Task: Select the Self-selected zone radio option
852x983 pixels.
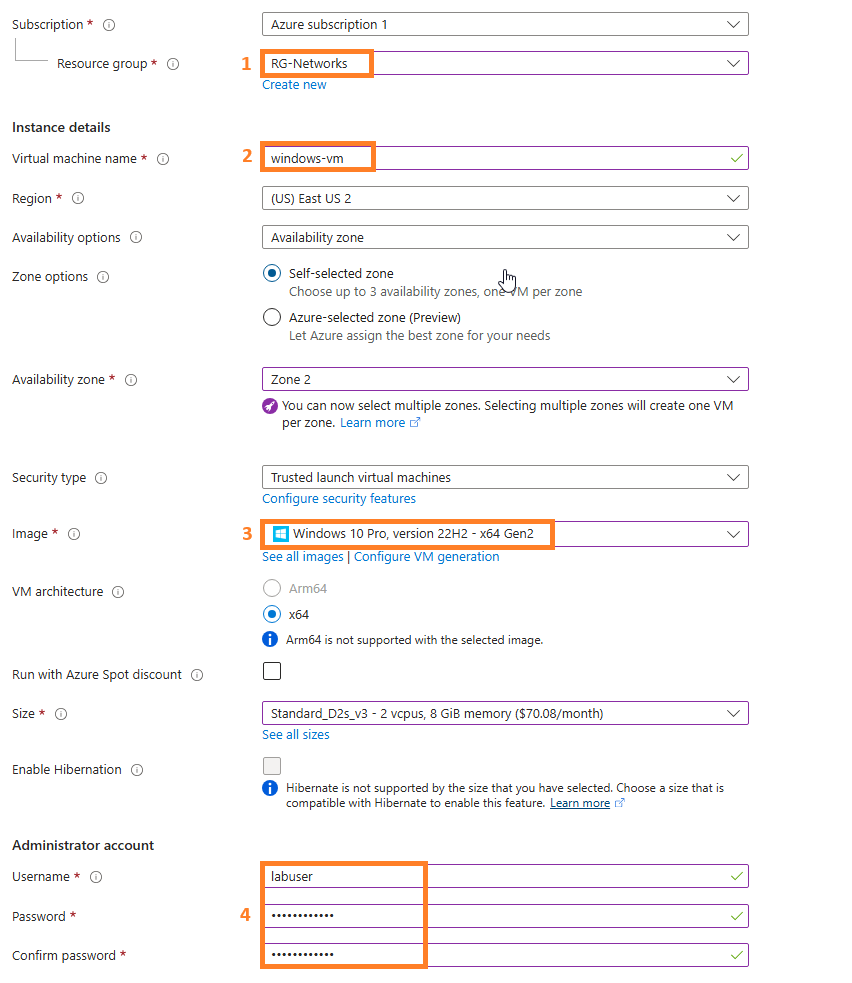Action: click(271, 273)
